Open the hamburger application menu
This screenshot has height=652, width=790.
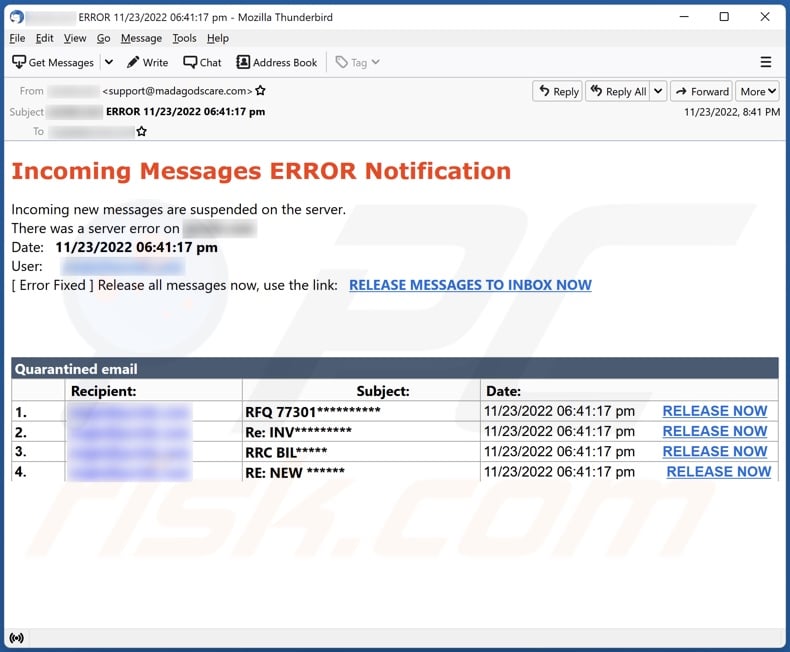(766, 62)
